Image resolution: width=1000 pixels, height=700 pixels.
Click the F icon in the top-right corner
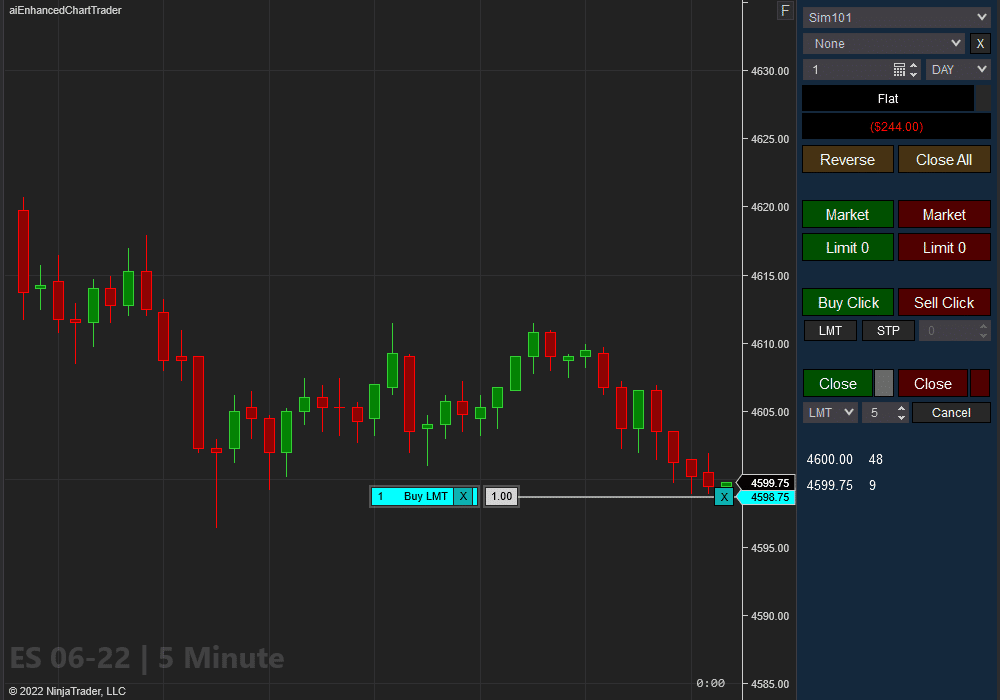(785, 11)
